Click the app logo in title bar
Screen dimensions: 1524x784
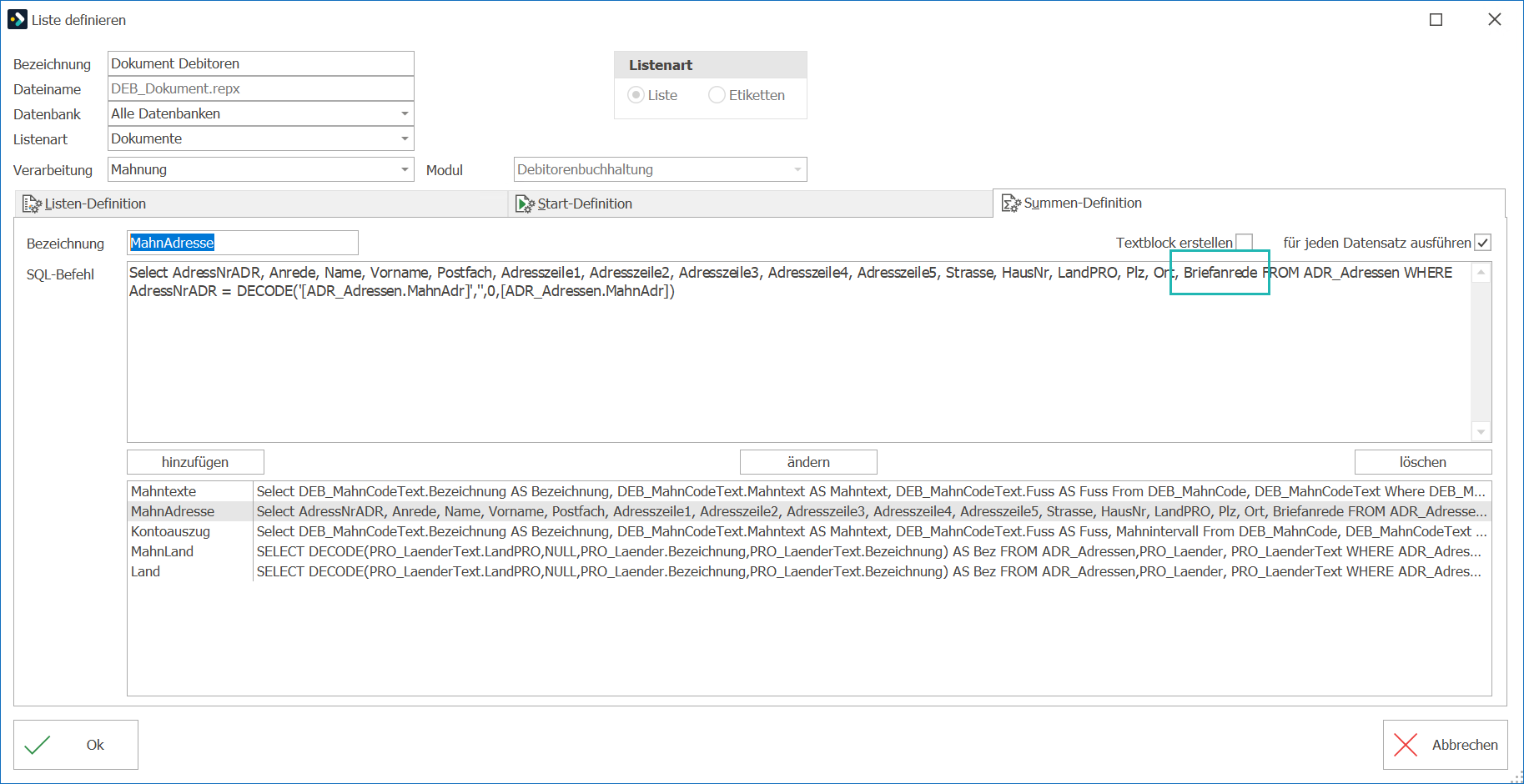[18, 19]
